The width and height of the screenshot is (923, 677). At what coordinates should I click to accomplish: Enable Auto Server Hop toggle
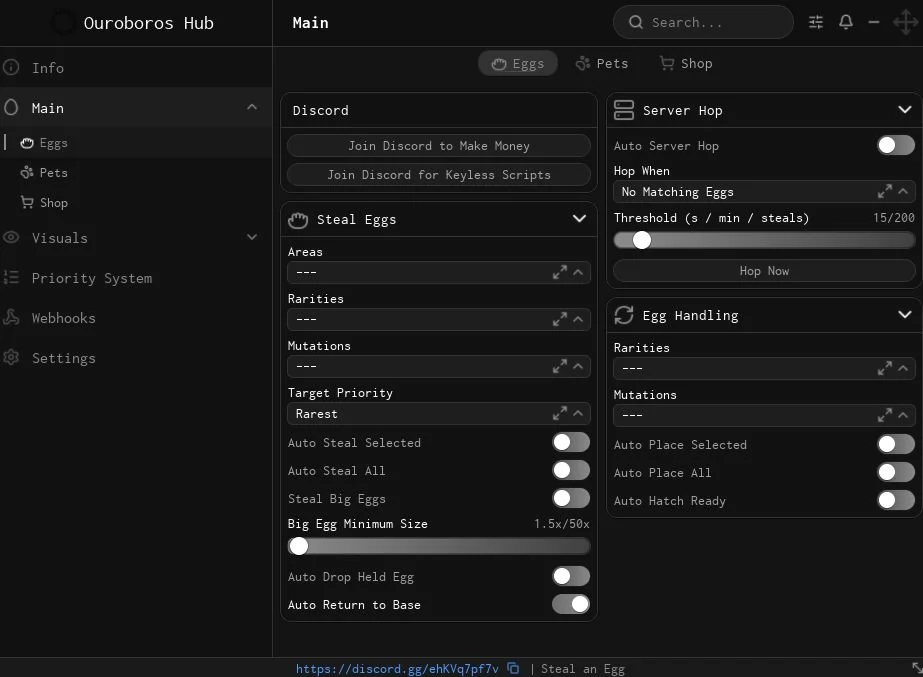896,145
